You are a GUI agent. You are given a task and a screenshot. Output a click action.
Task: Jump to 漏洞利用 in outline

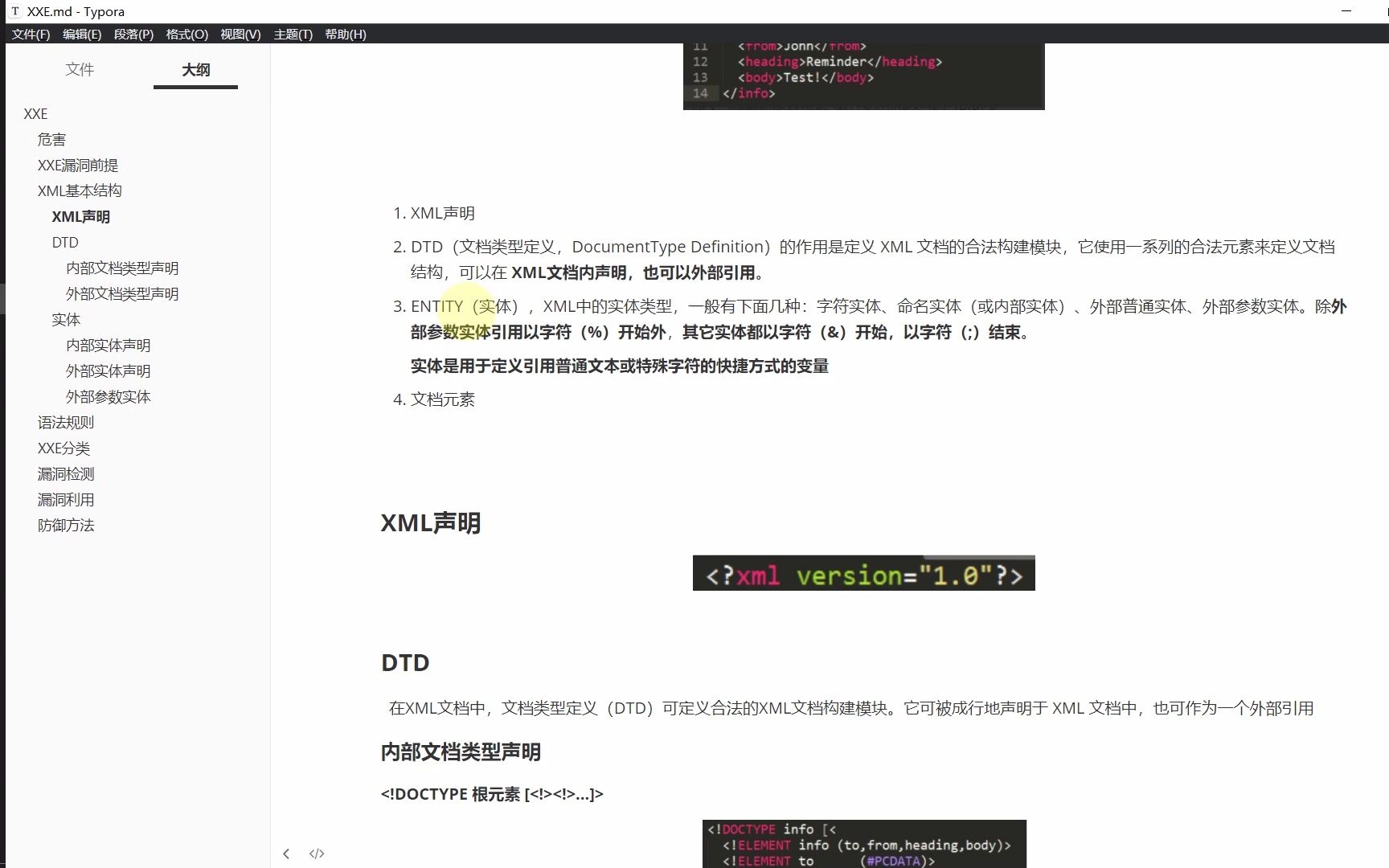pos(66,500)
